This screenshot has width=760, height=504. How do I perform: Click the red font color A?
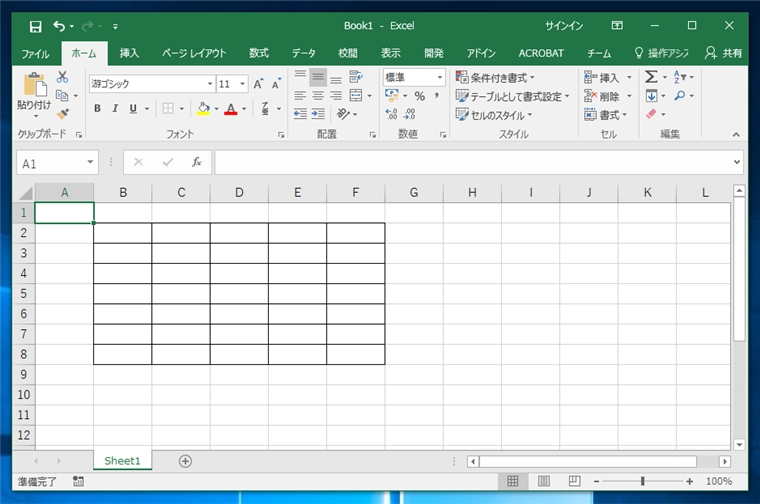coord(231,109)
